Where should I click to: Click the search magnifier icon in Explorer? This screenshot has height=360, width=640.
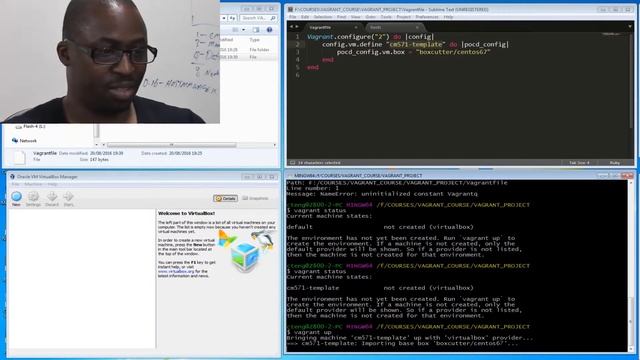(x=273, y=18)
